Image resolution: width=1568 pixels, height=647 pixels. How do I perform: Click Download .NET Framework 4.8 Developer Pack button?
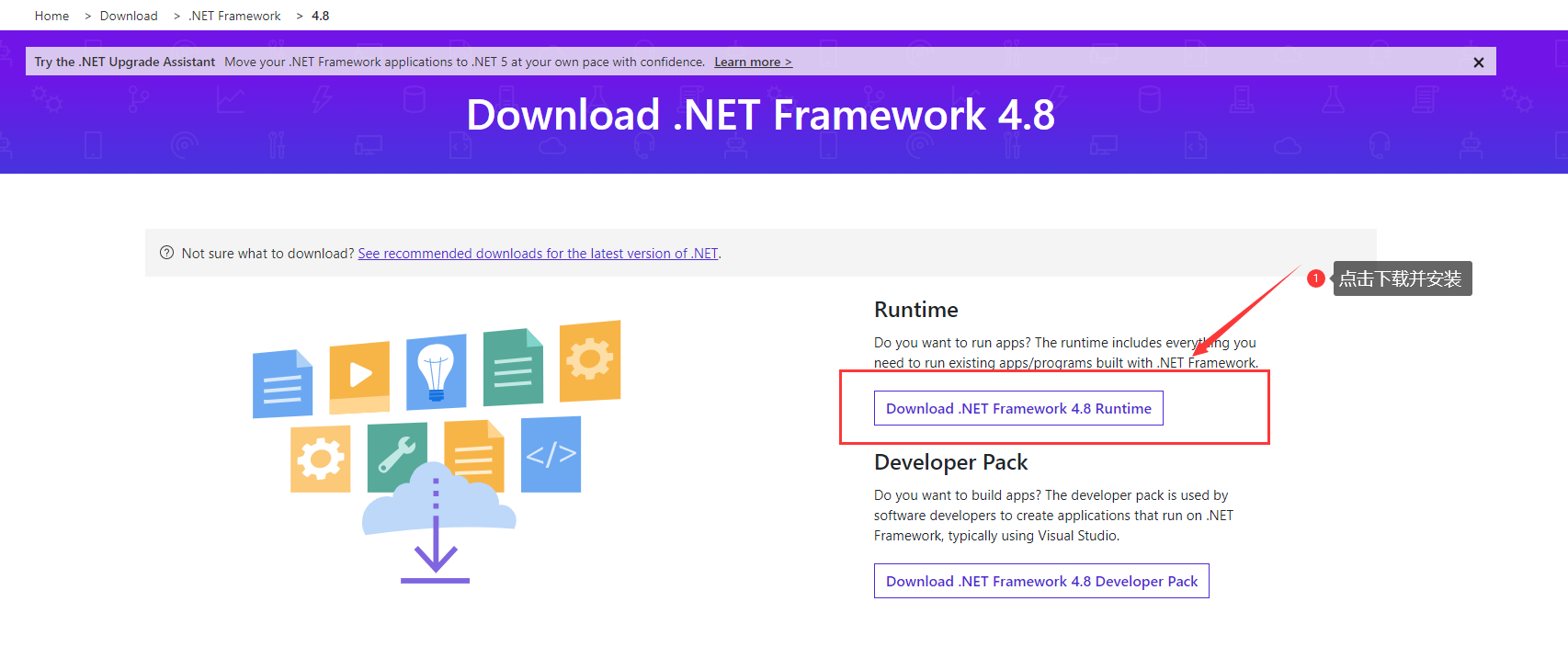1041,581
